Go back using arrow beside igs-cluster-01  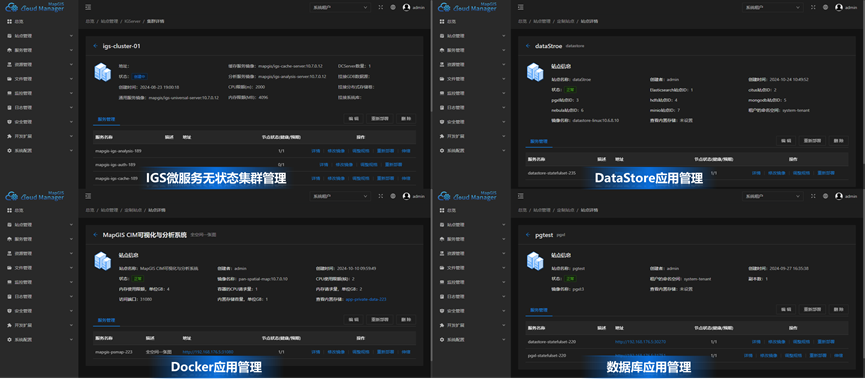coord(95,46)
